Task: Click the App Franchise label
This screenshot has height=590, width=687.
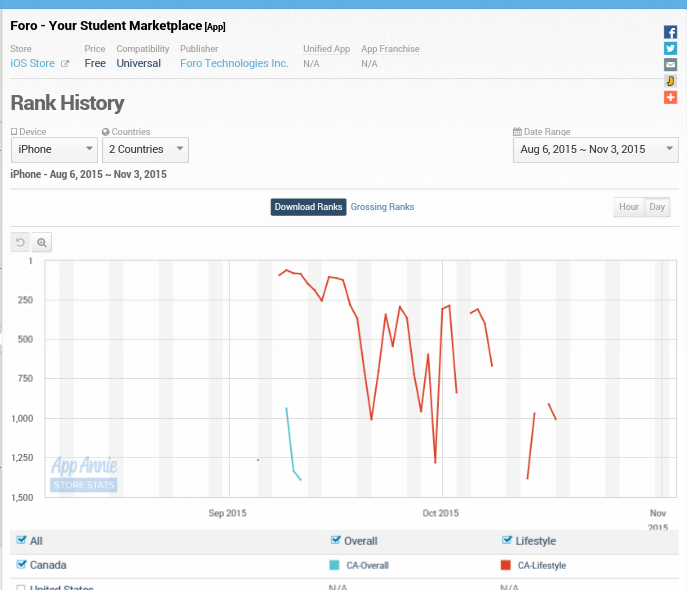Action: click(390, 49)
